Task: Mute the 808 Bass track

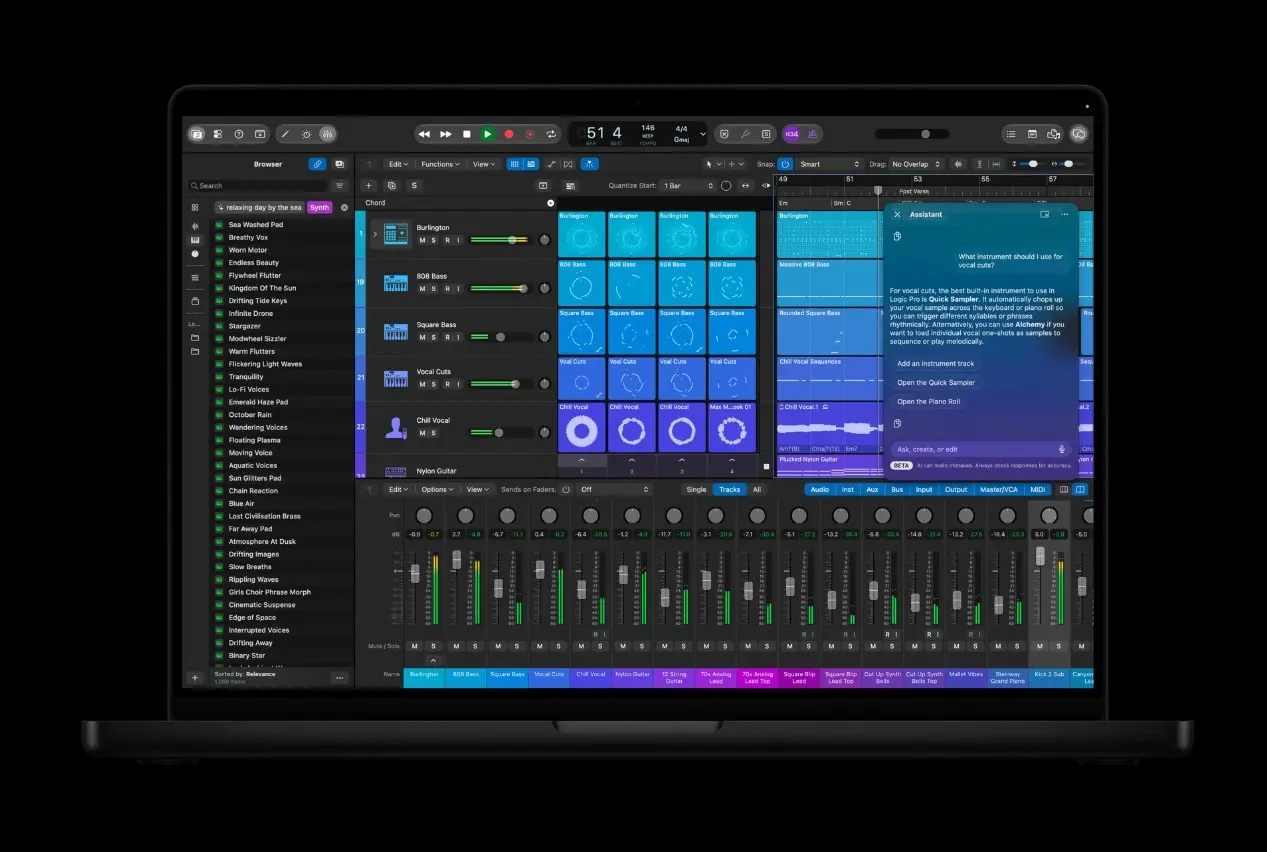Action: (422, 288)
